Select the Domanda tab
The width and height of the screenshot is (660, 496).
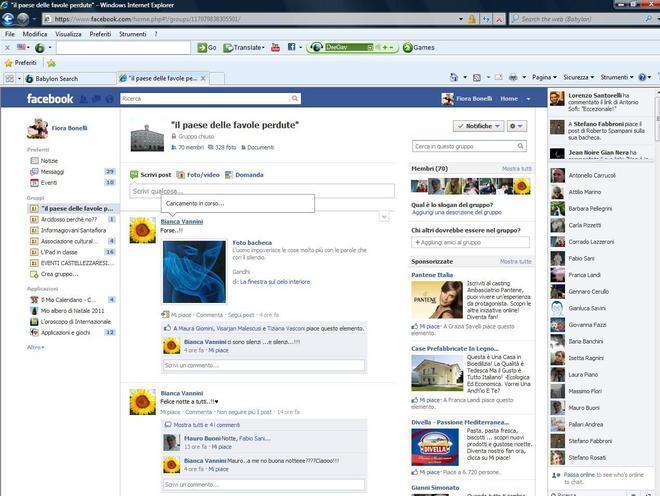(245, 175)
